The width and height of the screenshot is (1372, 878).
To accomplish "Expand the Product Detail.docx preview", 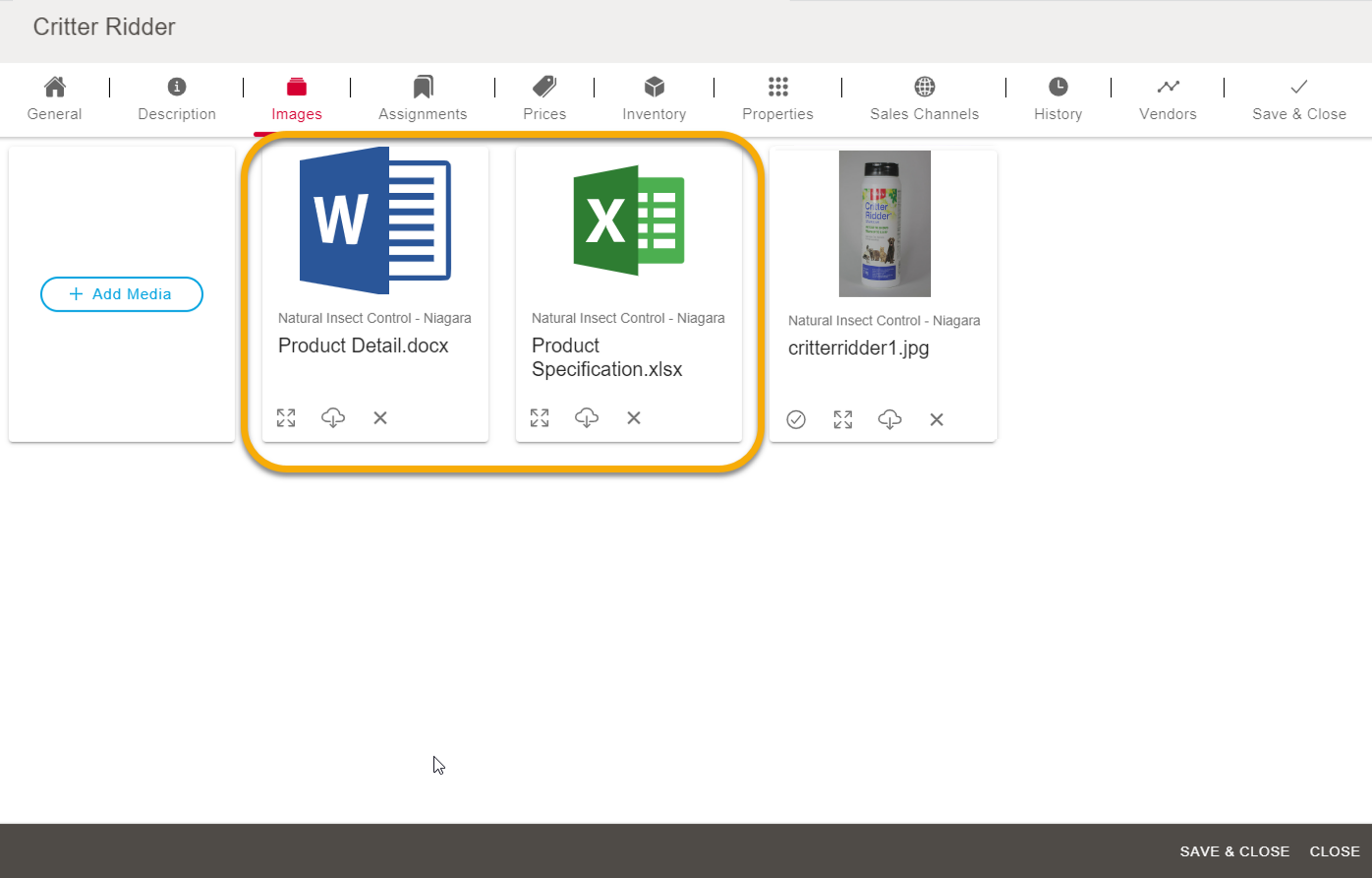I will 286,418.
